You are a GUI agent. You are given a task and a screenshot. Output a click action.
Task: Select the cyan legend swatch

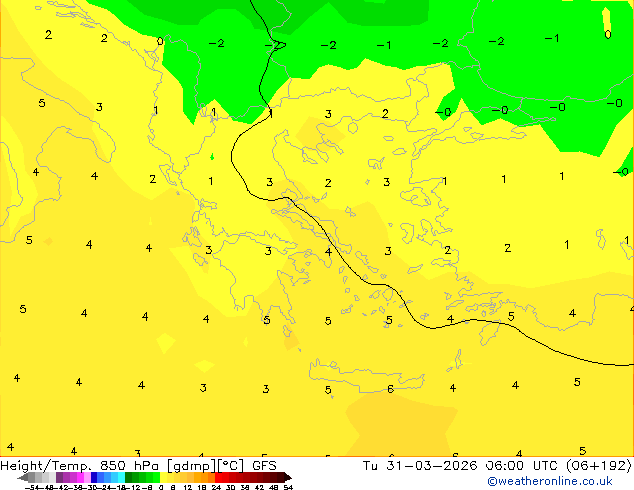[121, 477]
